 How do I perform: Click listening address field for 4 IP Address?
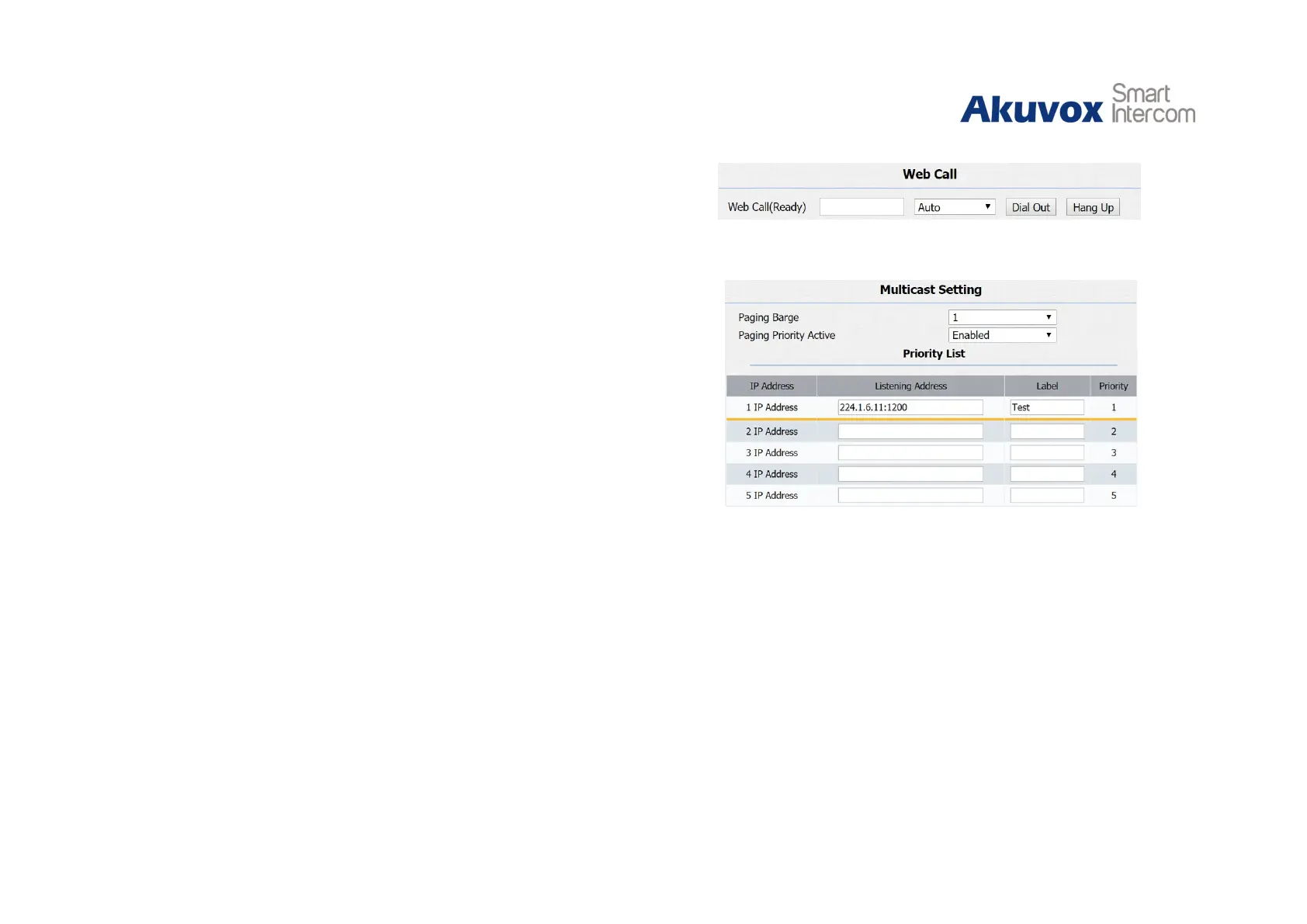pos(910,474)
